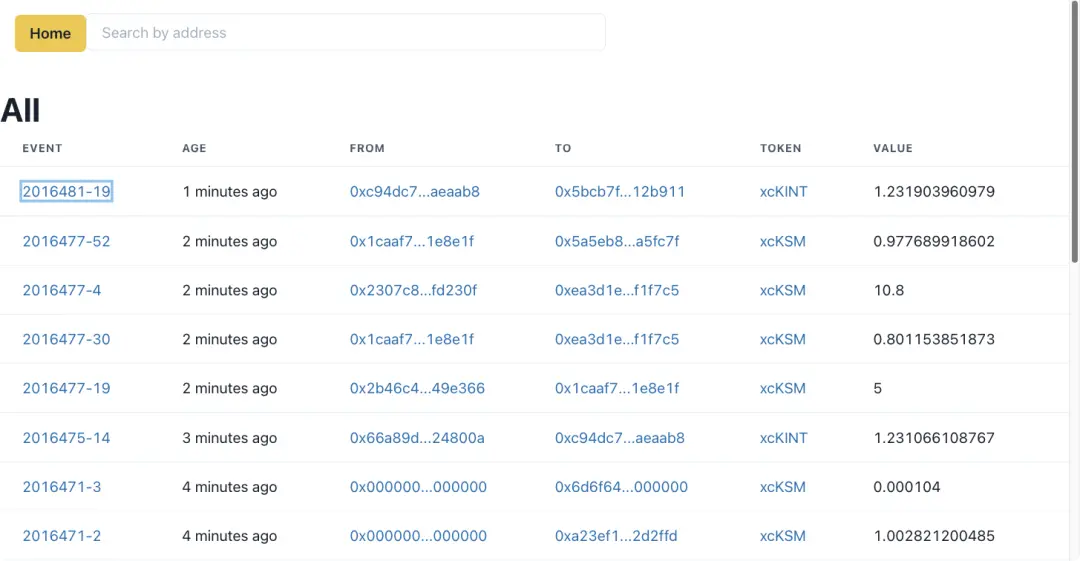View recipient address 0xa23ef1...2d2ffd
The image size is (1080, 561).
616,536
